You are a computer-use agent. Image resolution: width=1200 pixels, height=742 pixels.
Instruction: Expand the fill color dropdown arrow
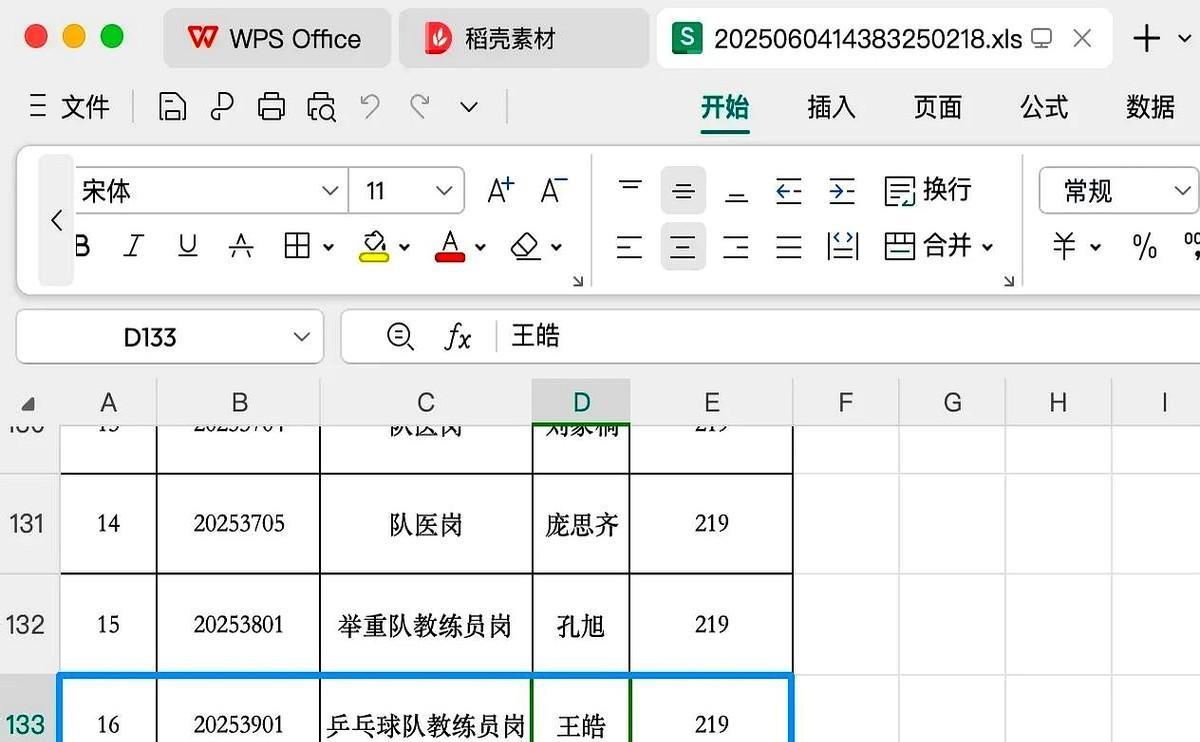[404, 247]
